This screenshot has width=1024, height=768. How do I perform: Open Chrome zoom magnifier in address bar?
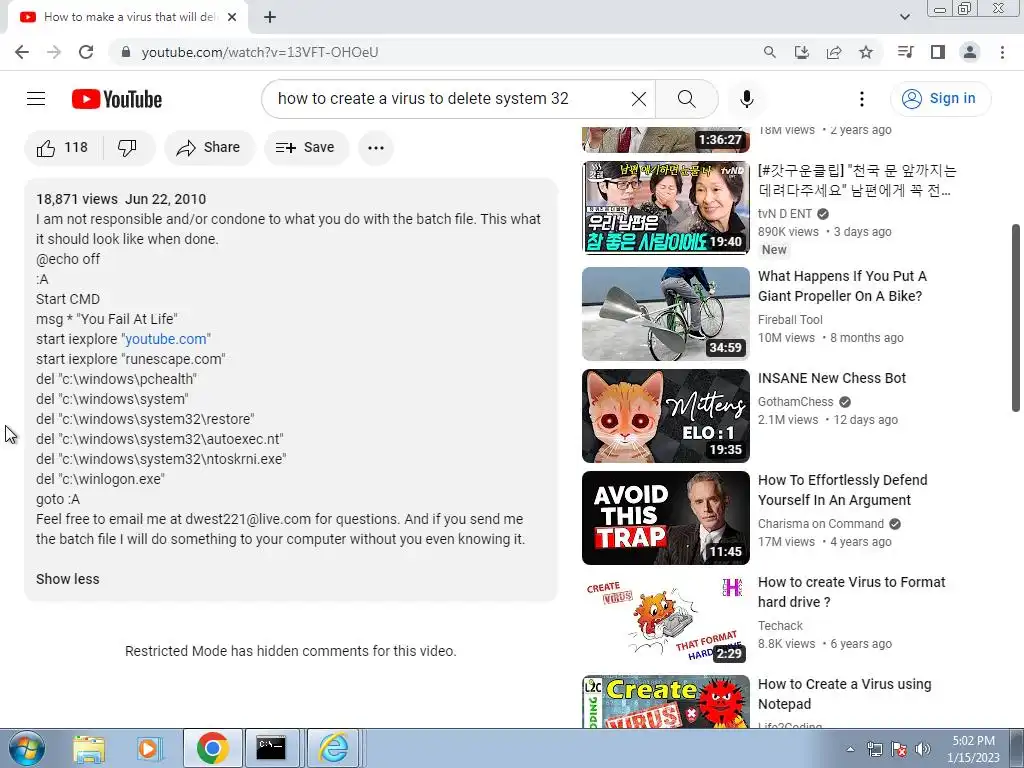click(769, 52)
